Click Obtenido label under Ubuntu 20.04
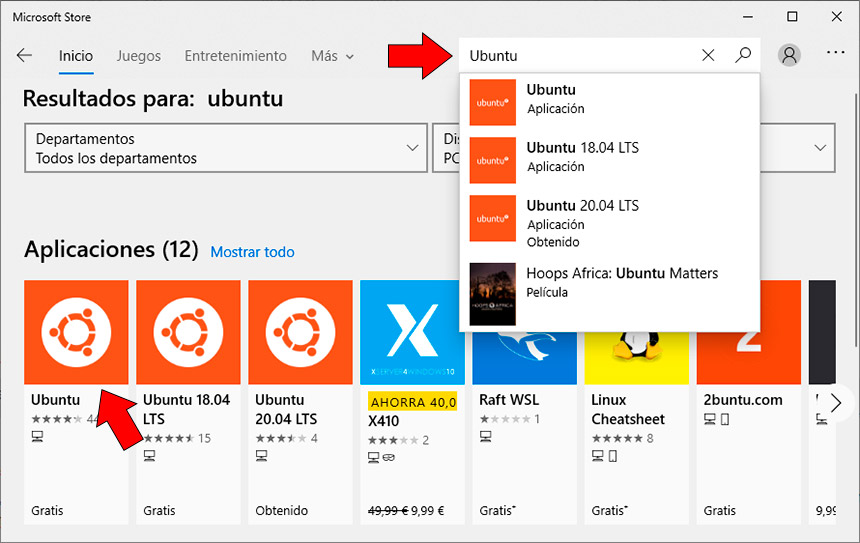The height and width of the screenshot is (543, 860). [281, 511]
